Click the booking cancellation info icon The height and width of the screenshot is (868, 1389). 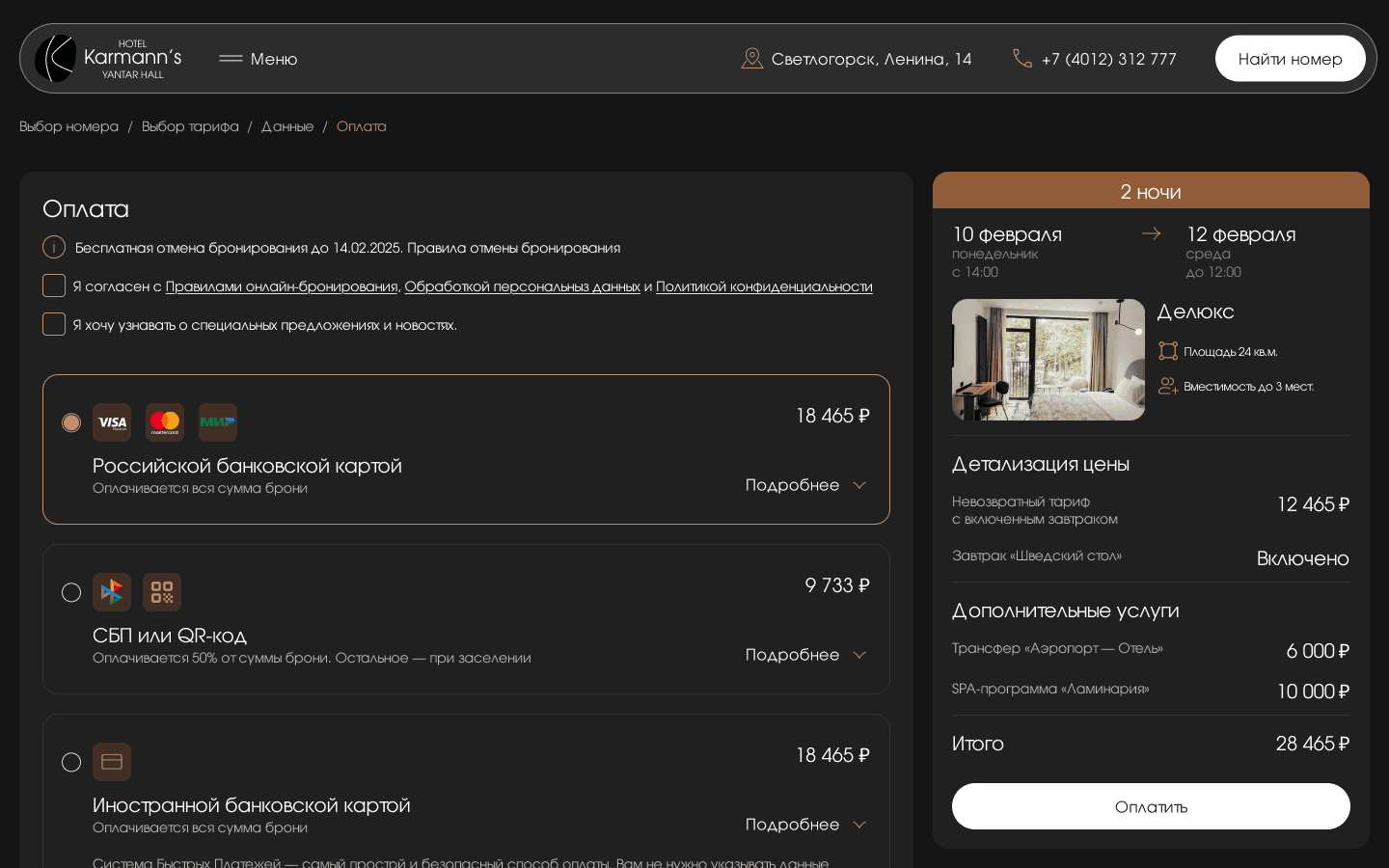54,247
